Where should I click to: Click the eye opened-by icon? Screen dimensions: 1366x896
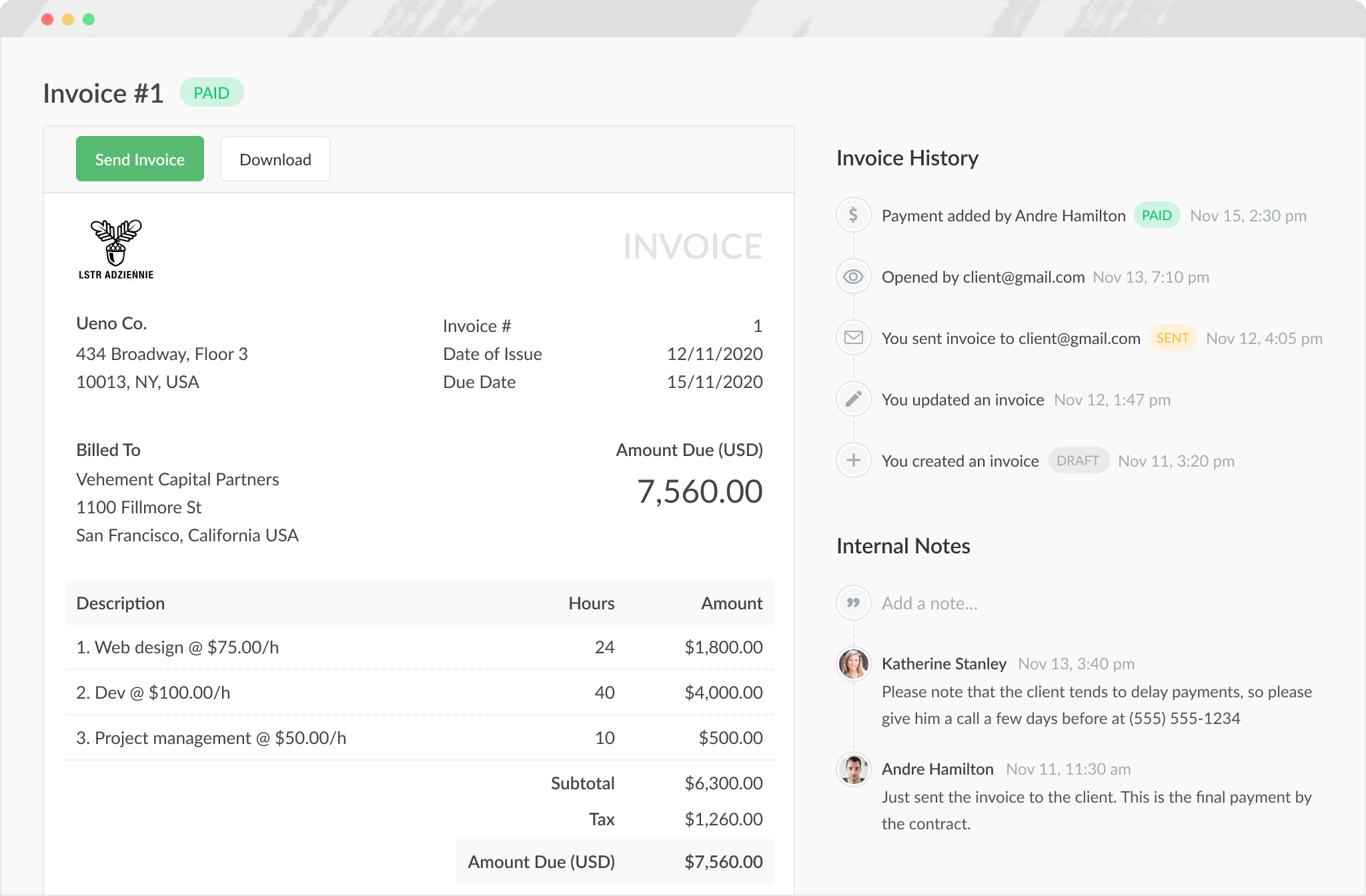tap(853, 277)
